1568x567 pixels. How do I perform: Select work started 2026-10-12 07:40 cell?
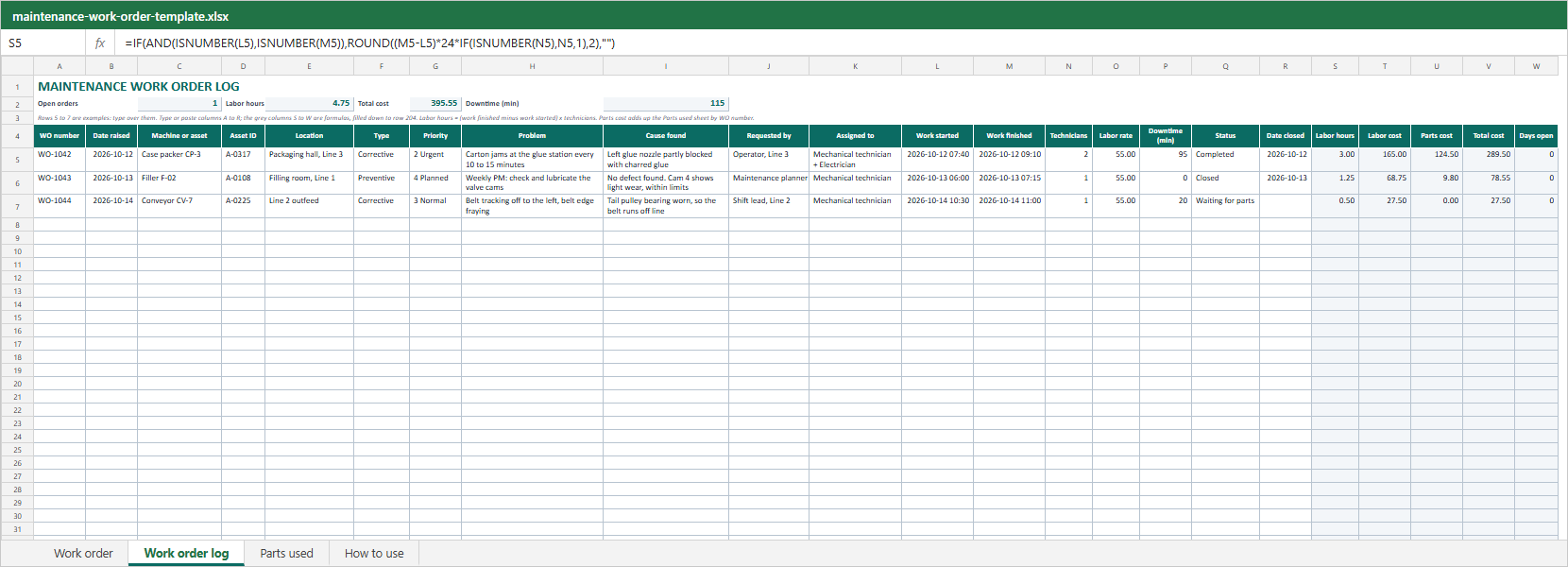[x=937, y=160]
